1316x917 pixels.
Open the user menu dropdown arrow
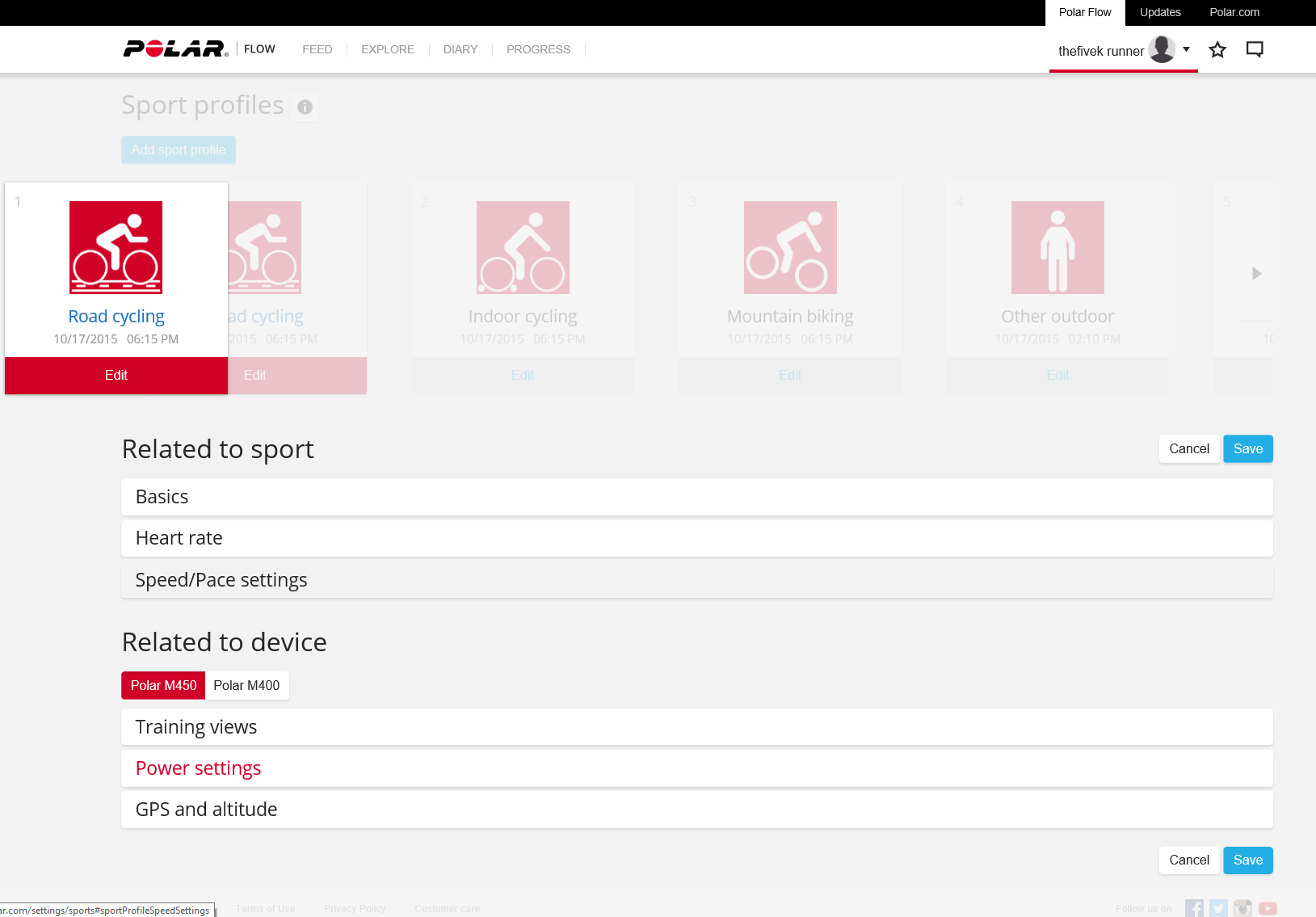pos(1186,49)
